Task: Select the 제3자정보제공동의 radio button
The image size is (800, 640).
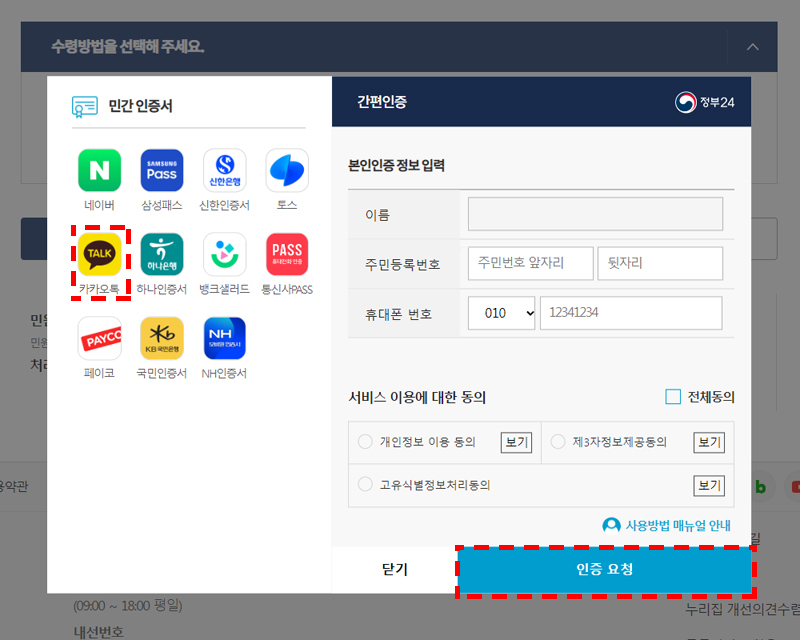Action: tap(558, 441)
